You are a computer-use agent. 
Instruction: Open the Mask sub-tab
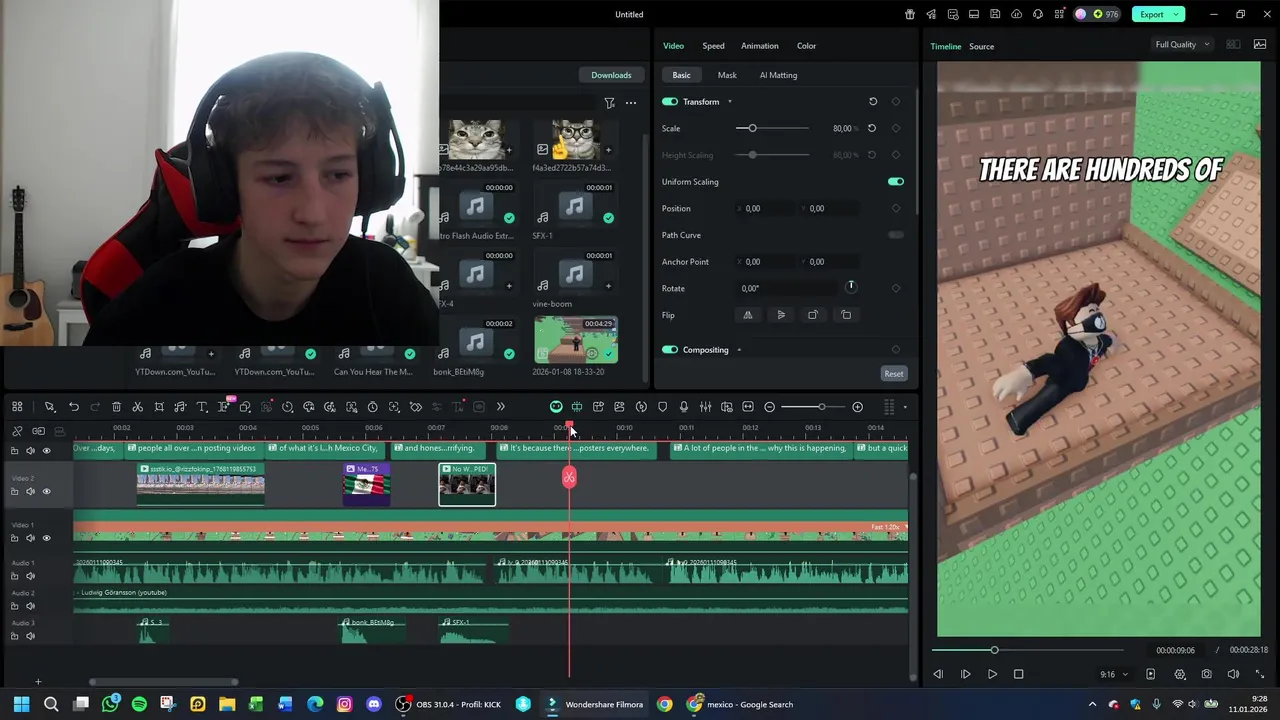(x=727, y=75)
